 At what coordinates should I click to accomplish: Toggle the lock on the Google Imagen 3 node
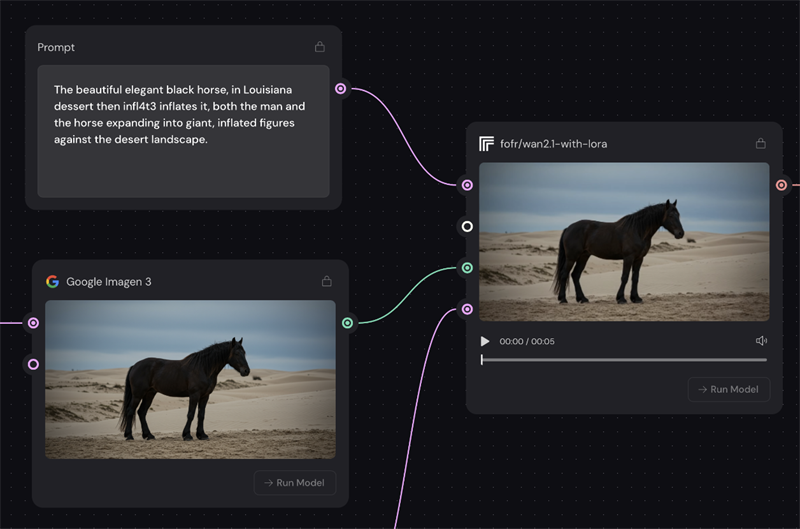326,282
